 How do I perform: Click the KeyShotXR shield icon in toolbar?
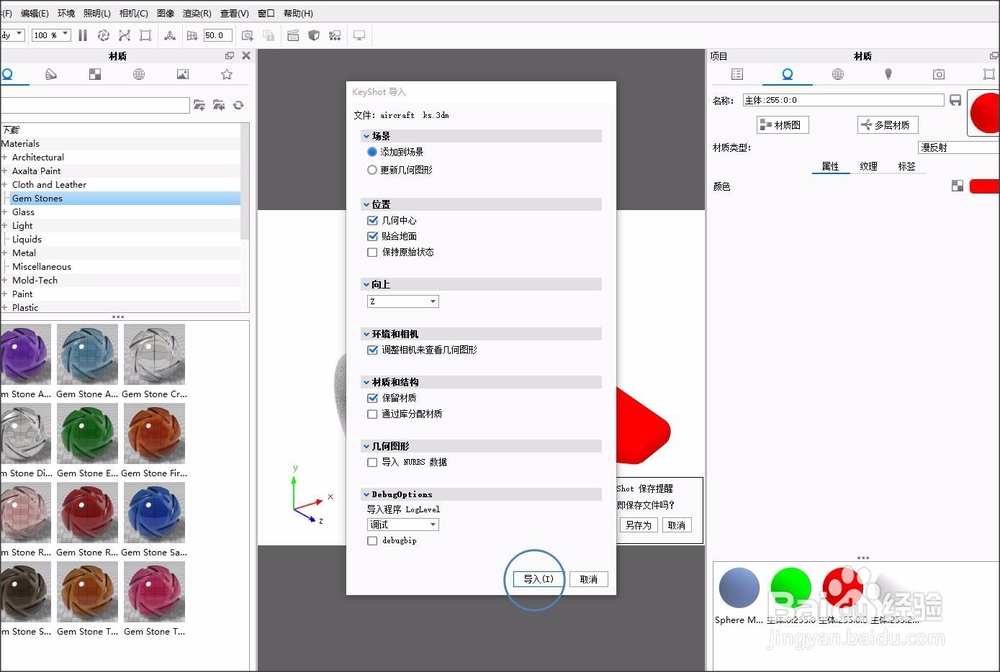pyautogui.click(x=314, y=35)
